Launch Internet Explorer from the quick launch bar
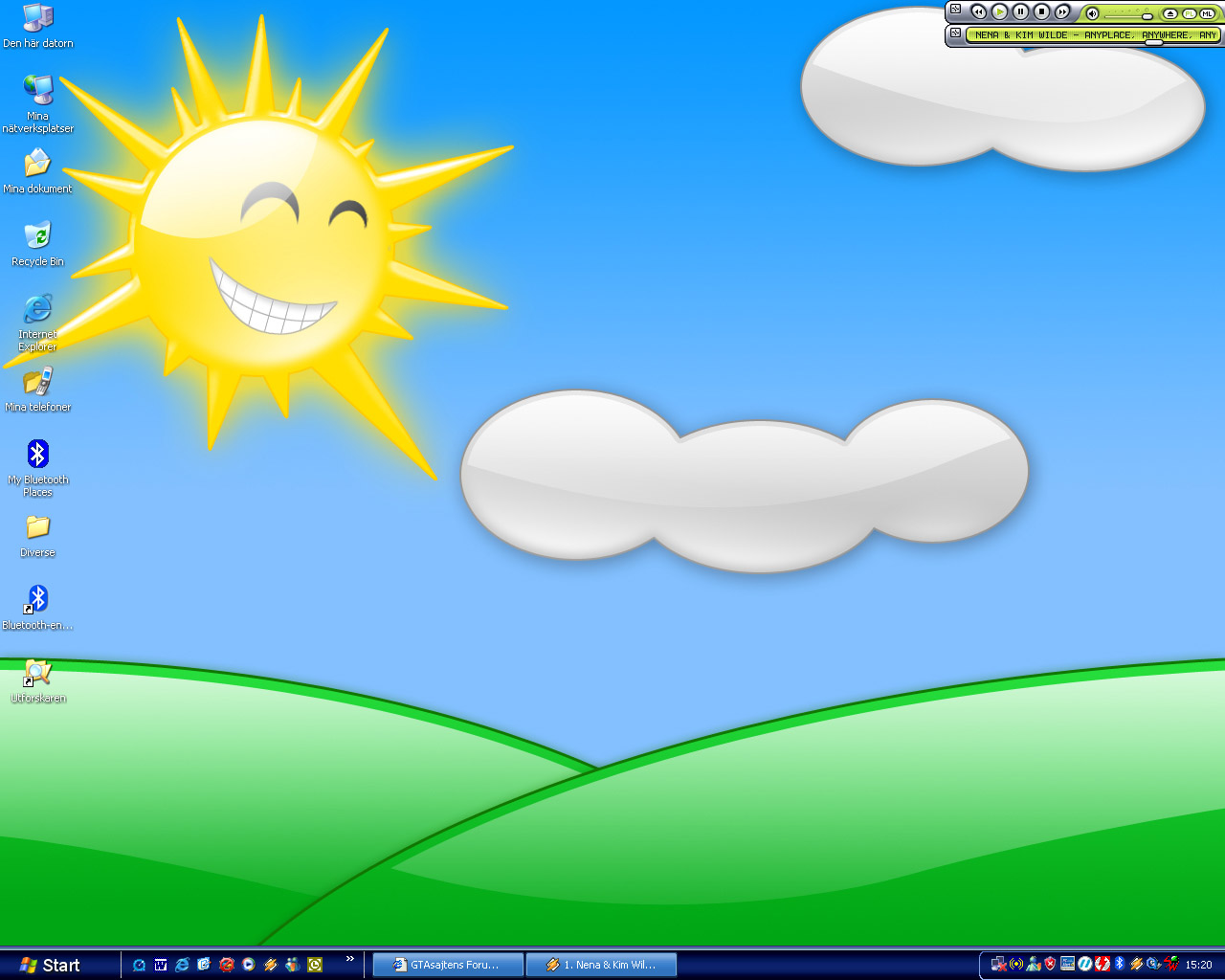 (183, 965)
